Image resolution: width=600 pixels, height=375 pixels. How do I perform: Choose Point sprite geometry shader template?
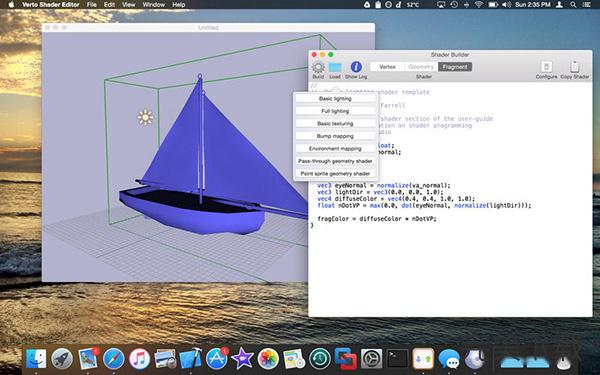tap(335, 174)
